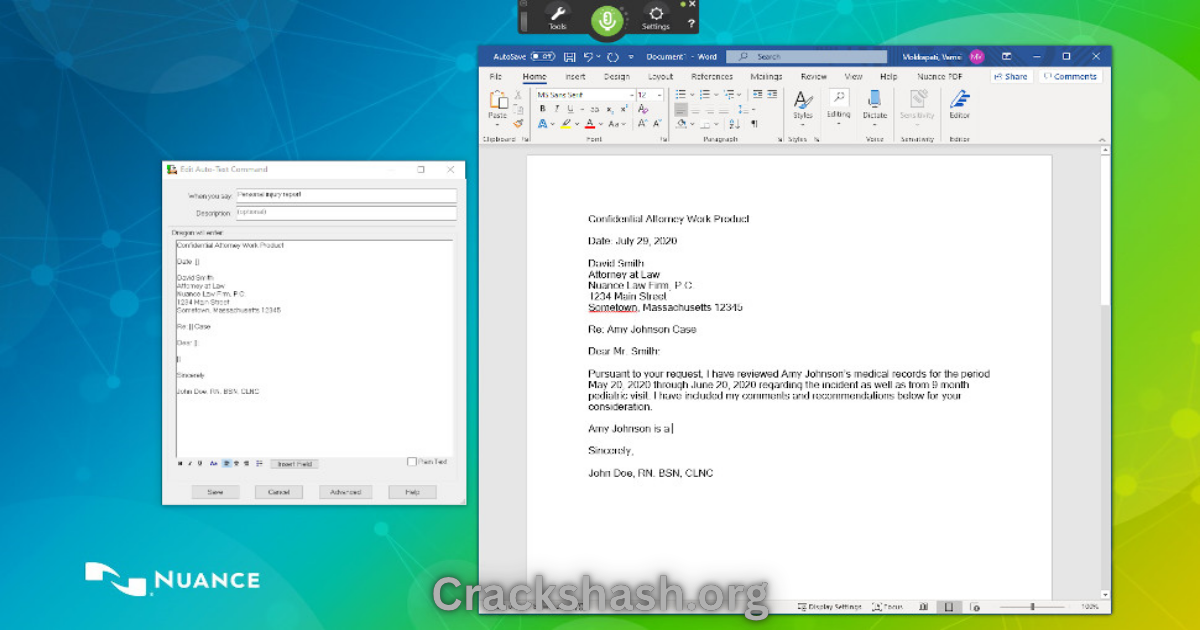Align text left in Word ribbon
Image resolution: width=1200 pixels, height=630 pixels.
[681, 109]
